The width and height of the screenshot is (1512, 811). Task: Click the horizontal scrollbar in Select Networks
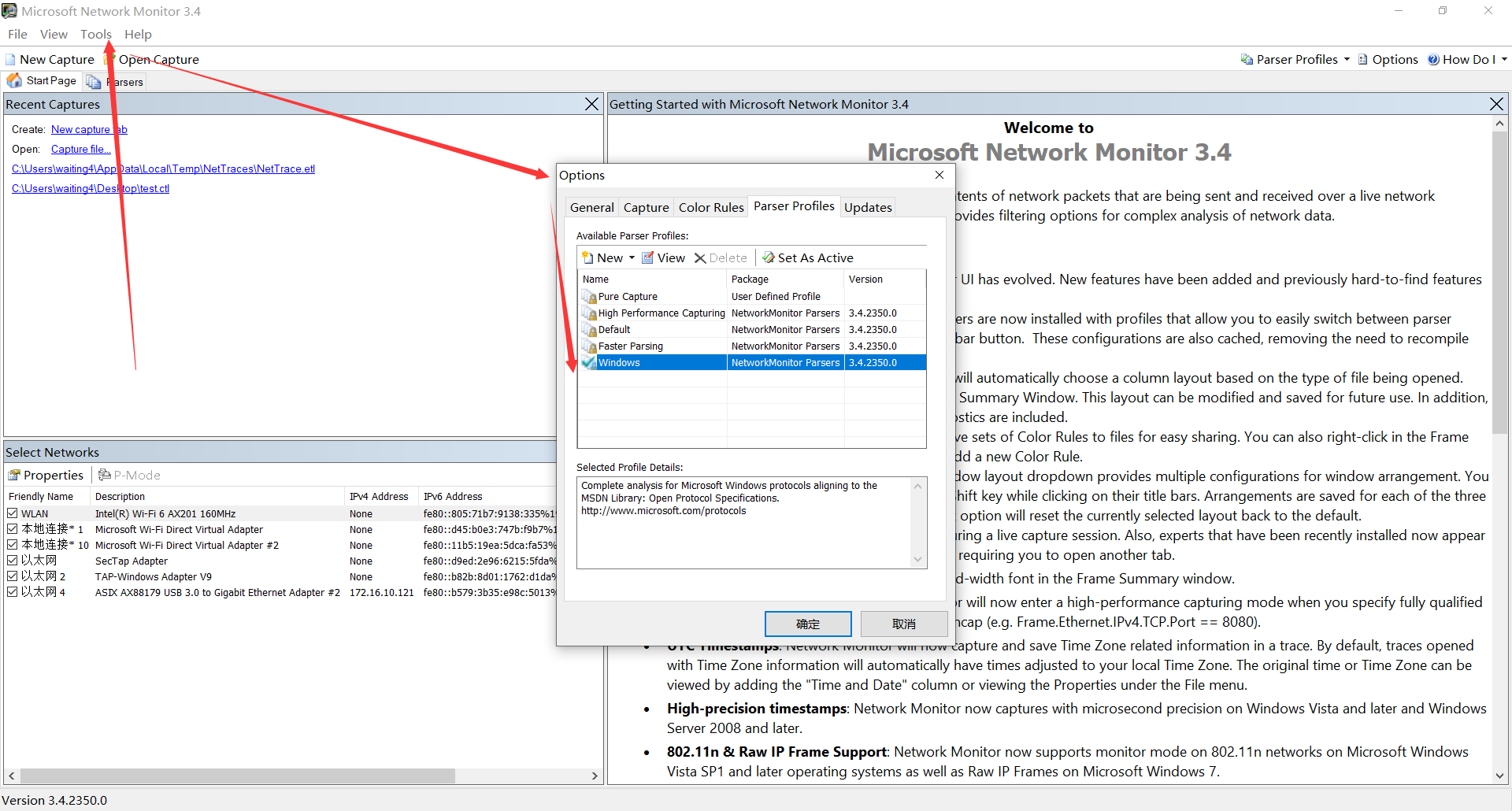237,776
